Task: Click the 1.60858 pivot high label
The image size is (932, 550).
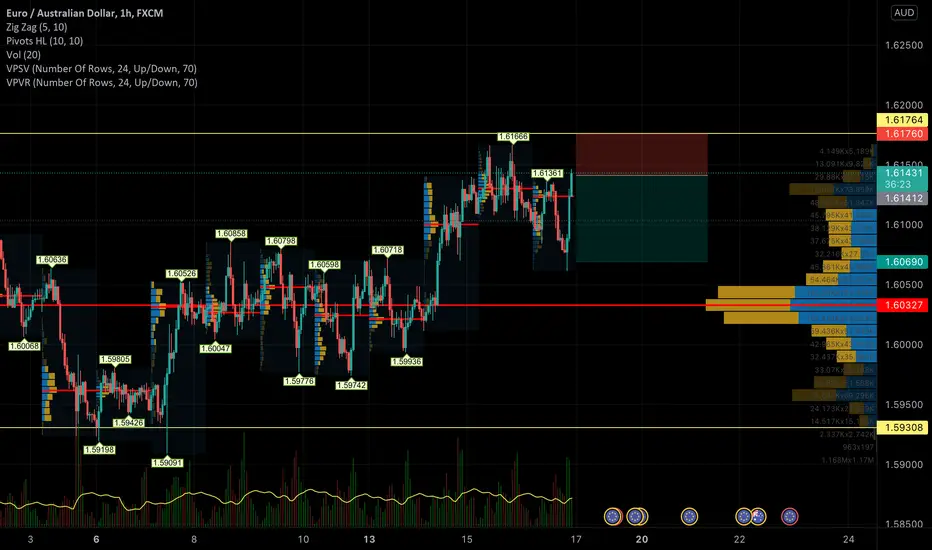Action: tap(231, 234)
